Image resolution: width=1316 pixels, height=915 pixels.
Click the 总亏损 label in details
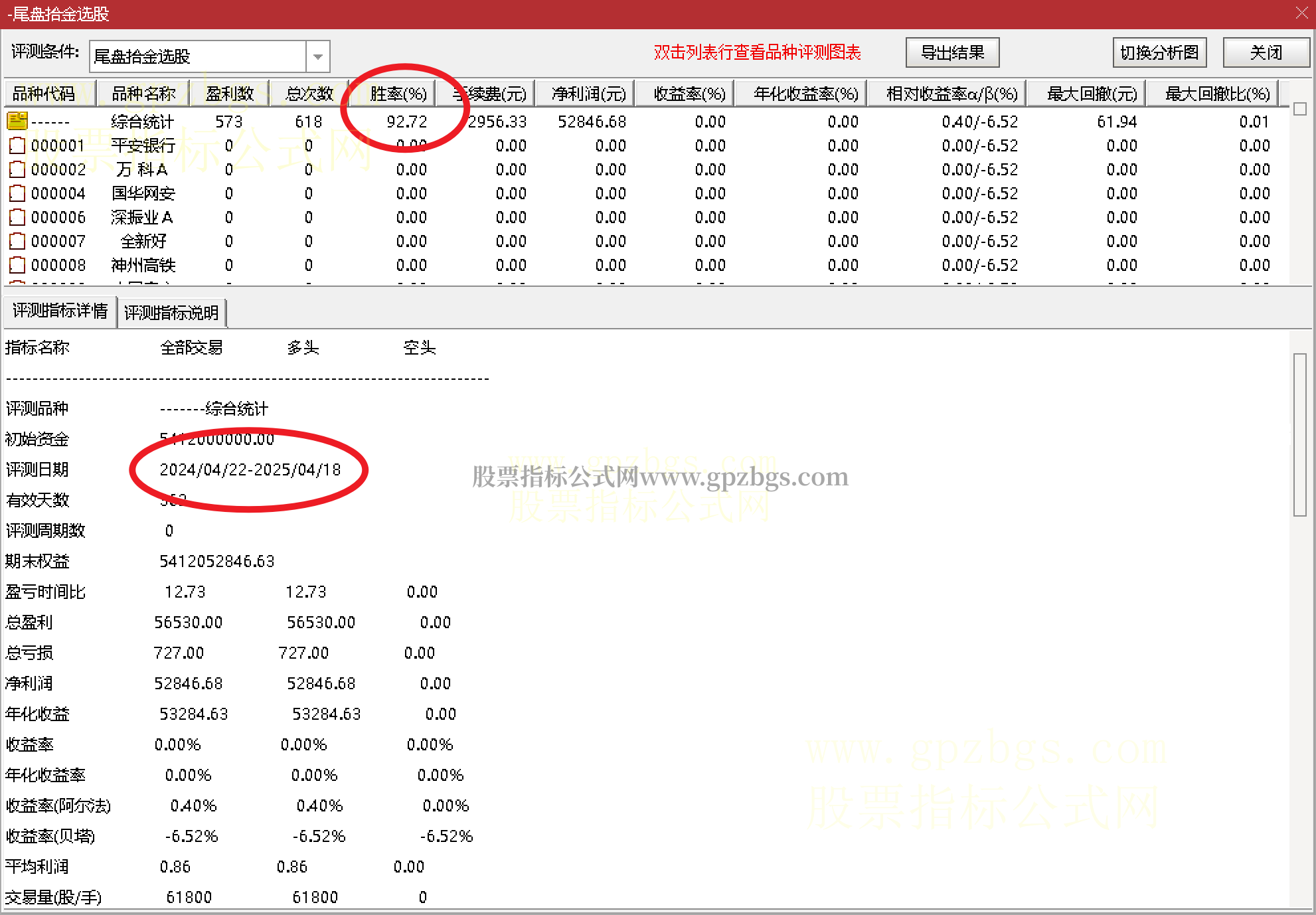tap(29, 653)
